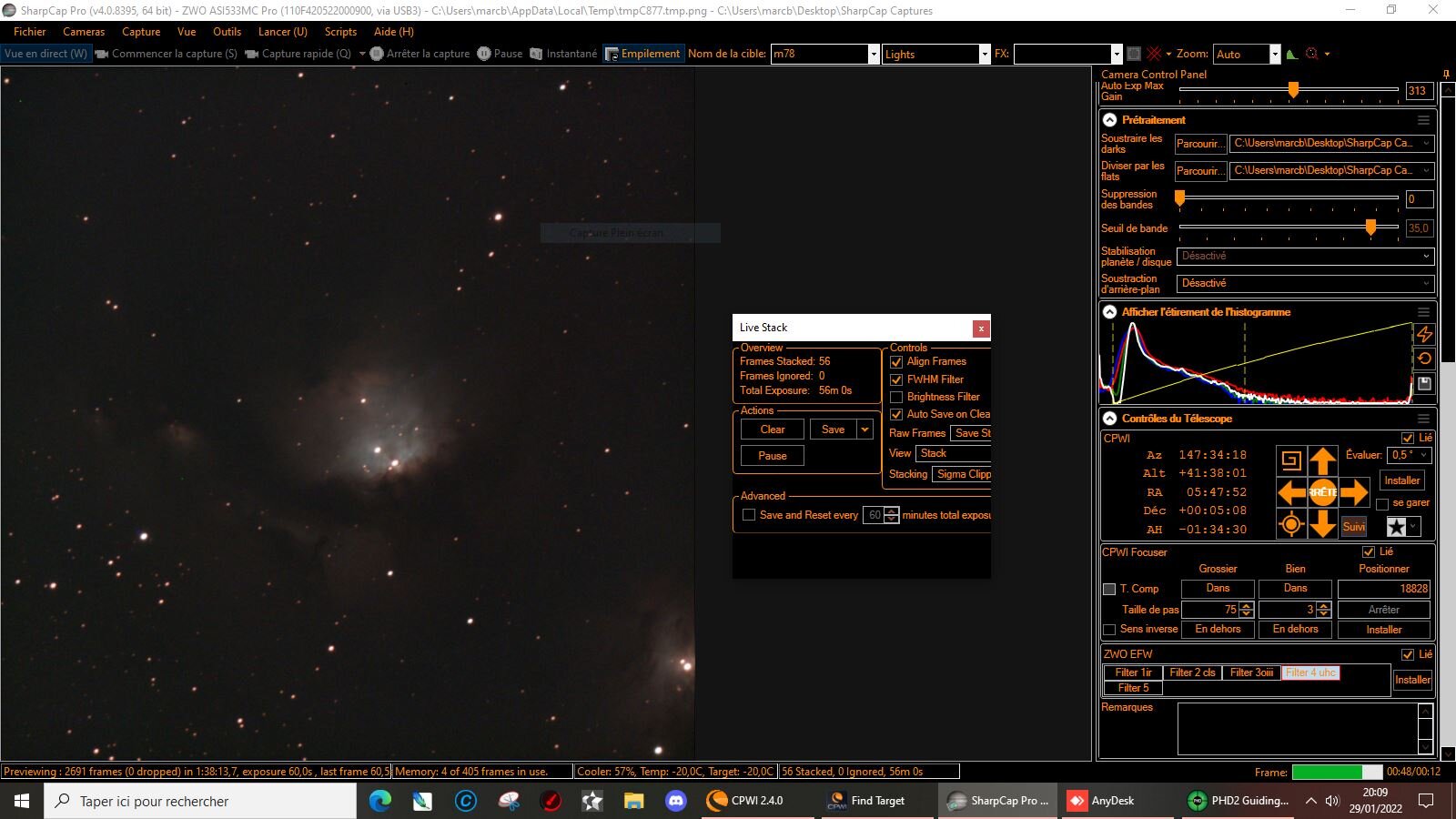Click the telescope crosshair target icon

pyautogui.click(x=1291, y=524)
